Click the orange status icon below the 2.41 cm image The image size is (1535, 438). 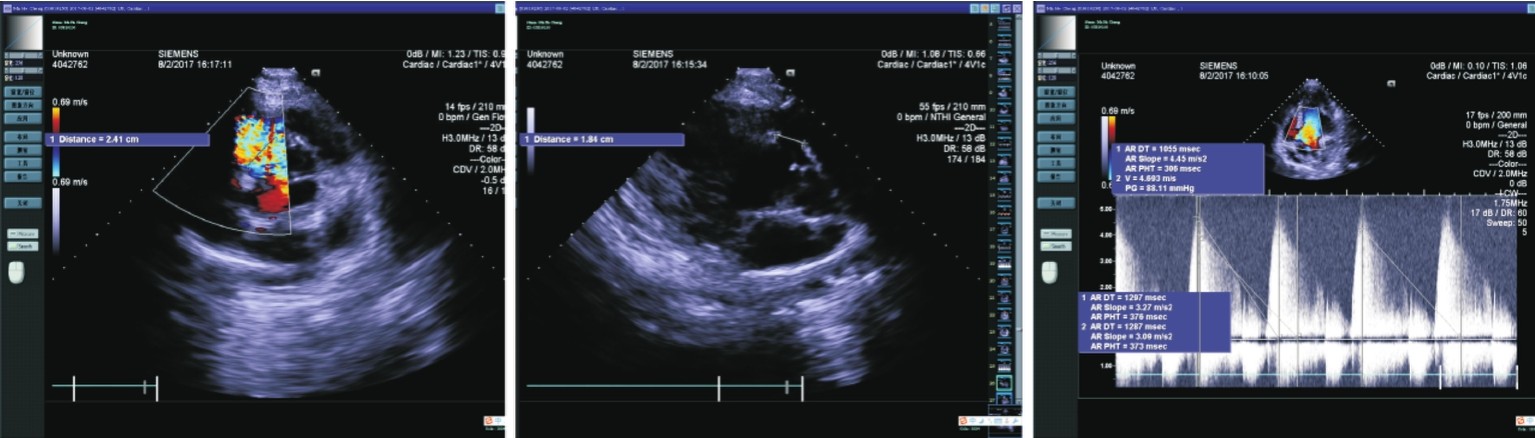coord(489,421)
